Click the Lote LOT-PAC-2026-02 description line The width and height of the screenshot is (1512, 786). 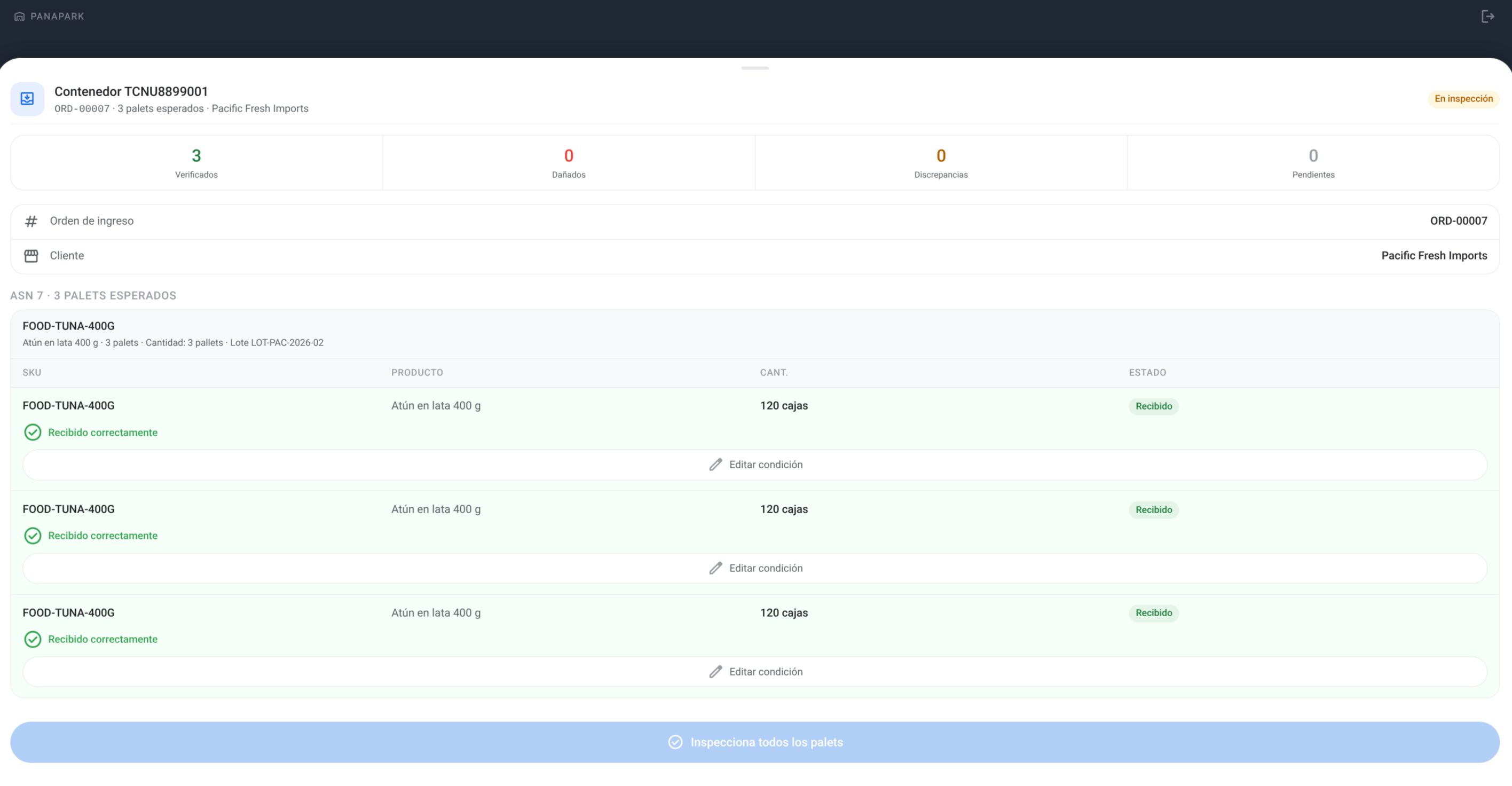[172, 343]
